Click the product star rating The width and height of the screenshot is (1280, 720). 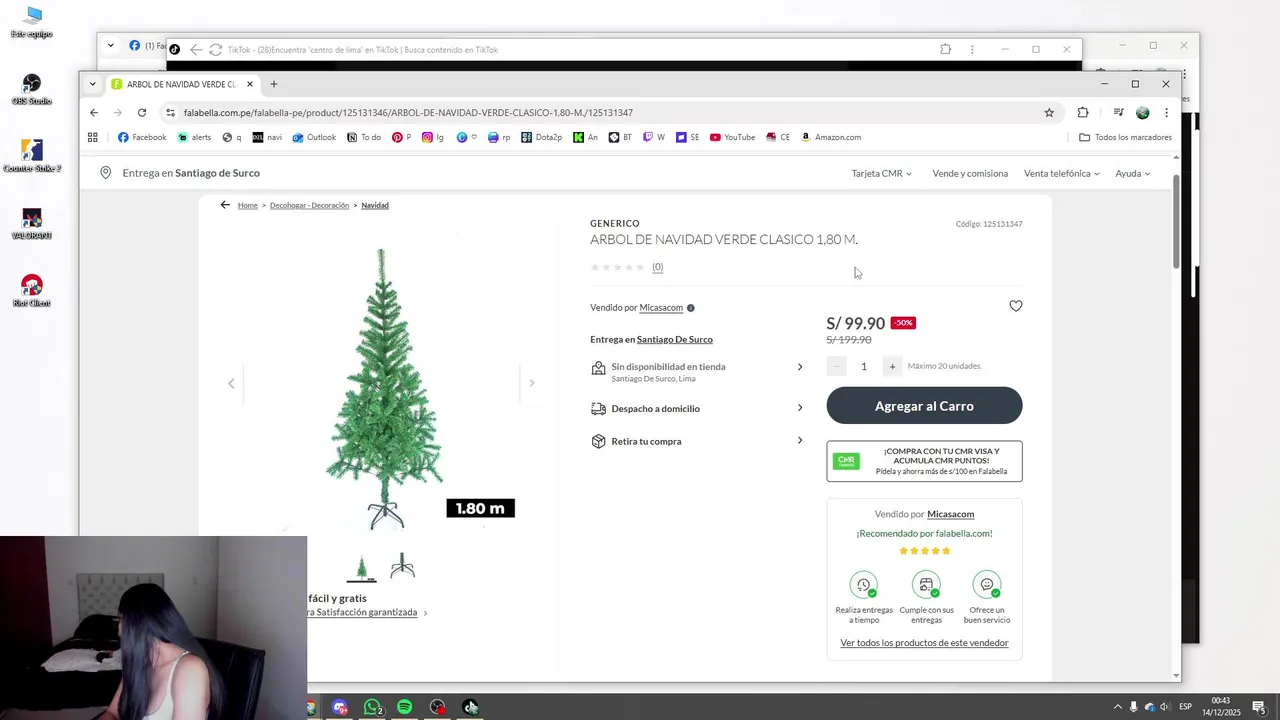tap(617, 267)
